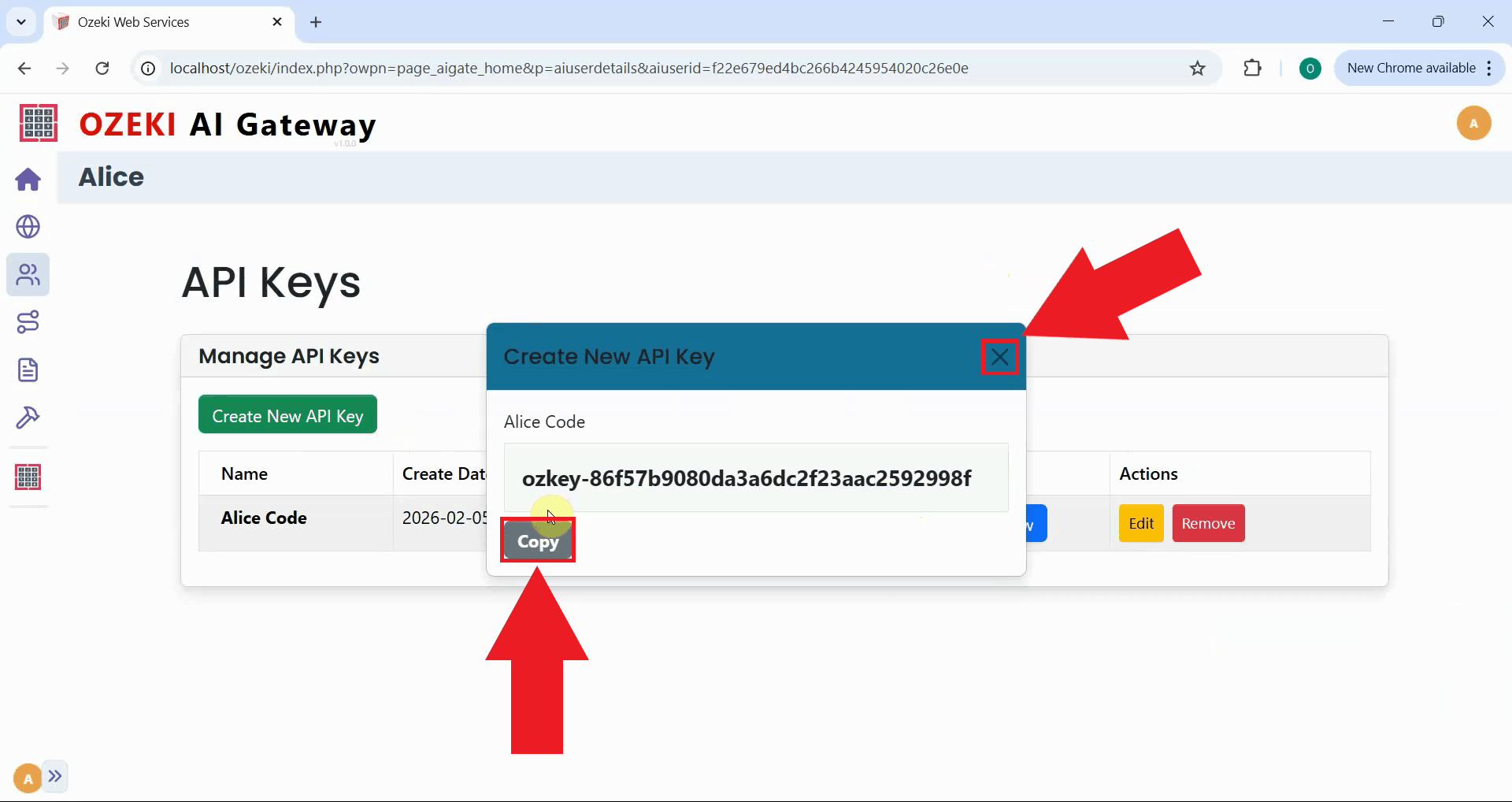
Task: Open the globe web services sidebar icon
Action: coord(28,227)
